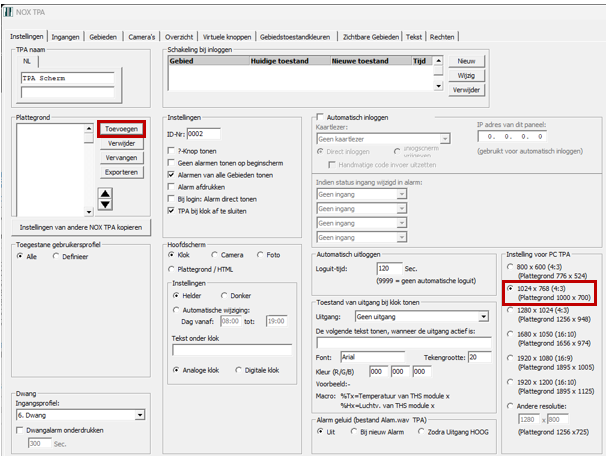The image size is (608, 456).
Task: Toggle Automatisch inloggen checkbox
Action: pos(321,117)
